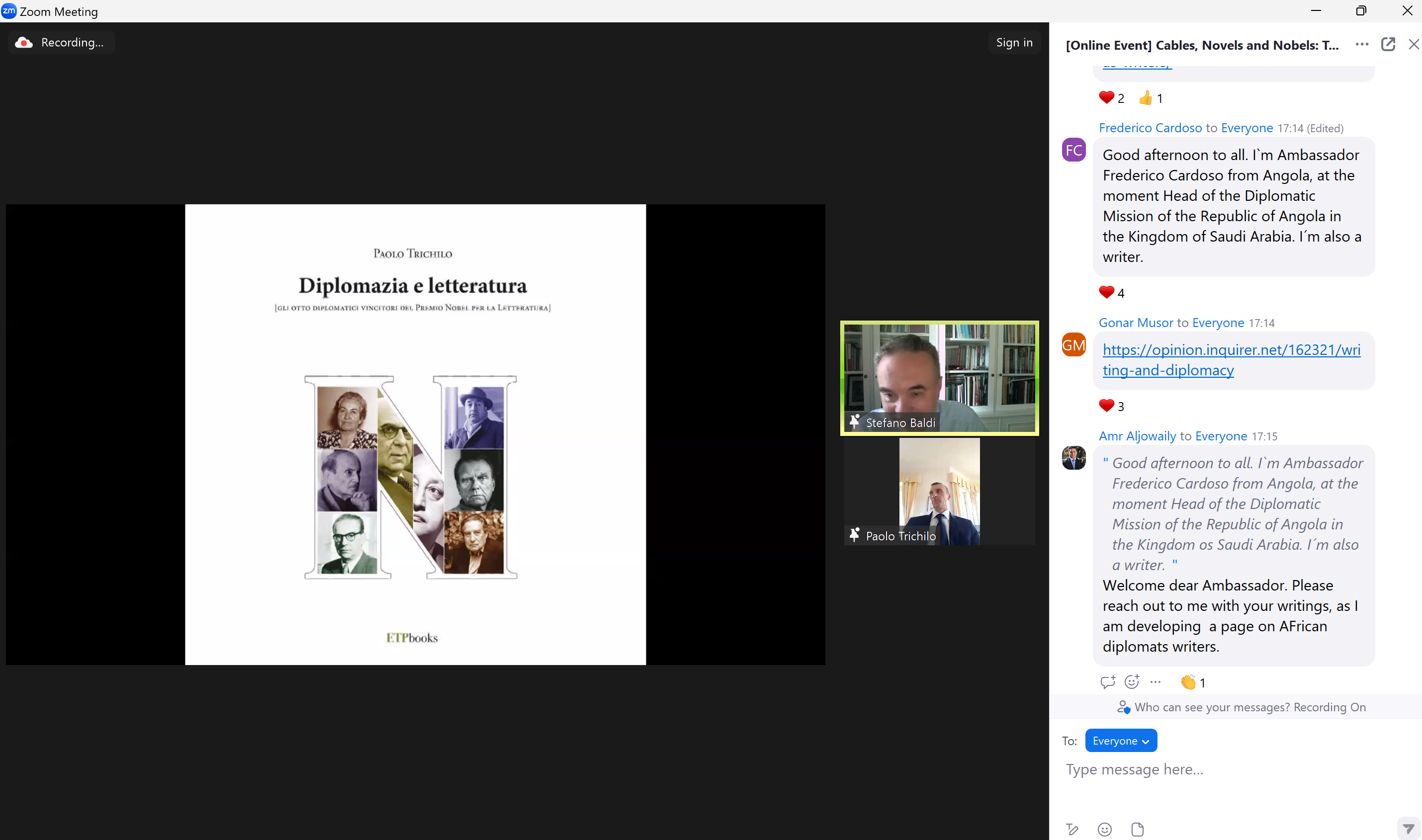Viewport: 1422px width, 840px height.
Task: Click the cloud Recording indicator
Action: (x=61, y=42)
